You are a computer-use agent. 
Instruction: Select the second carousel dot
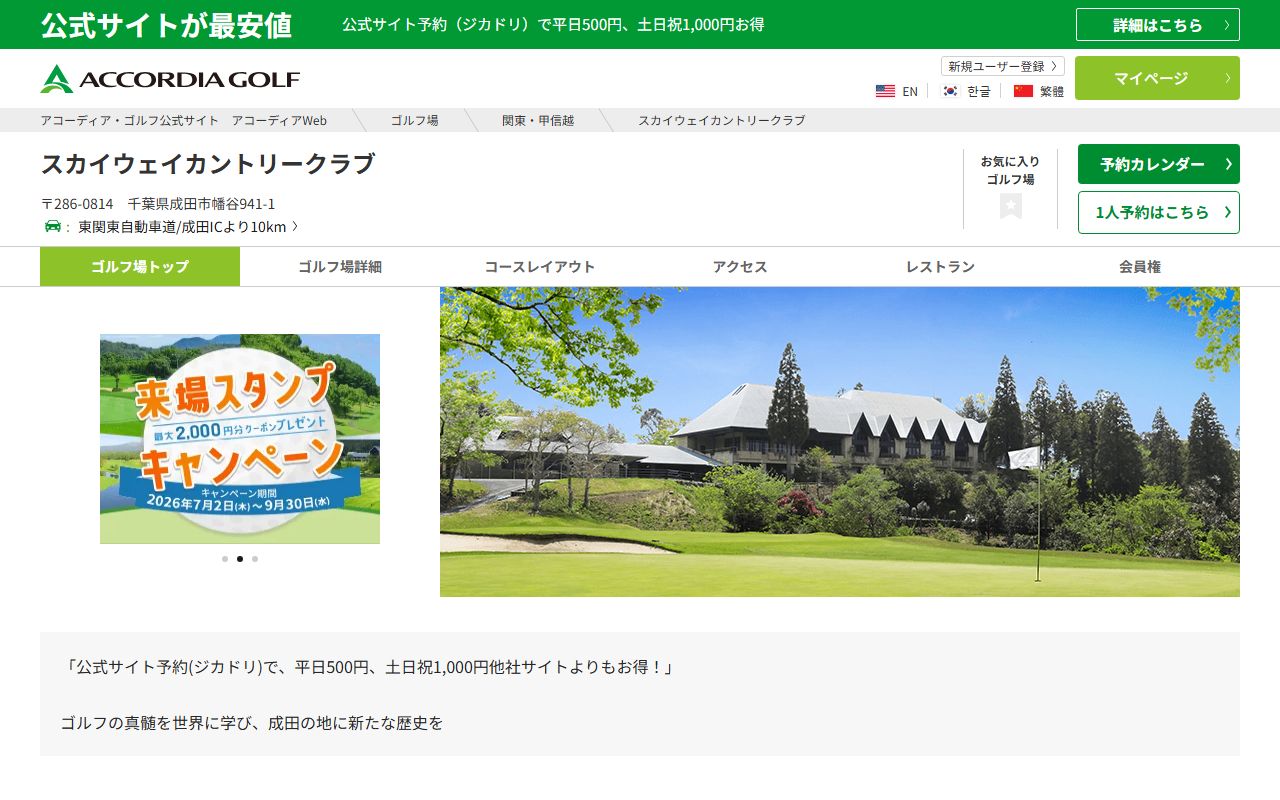pyautogui.click(x=240, y=559)
